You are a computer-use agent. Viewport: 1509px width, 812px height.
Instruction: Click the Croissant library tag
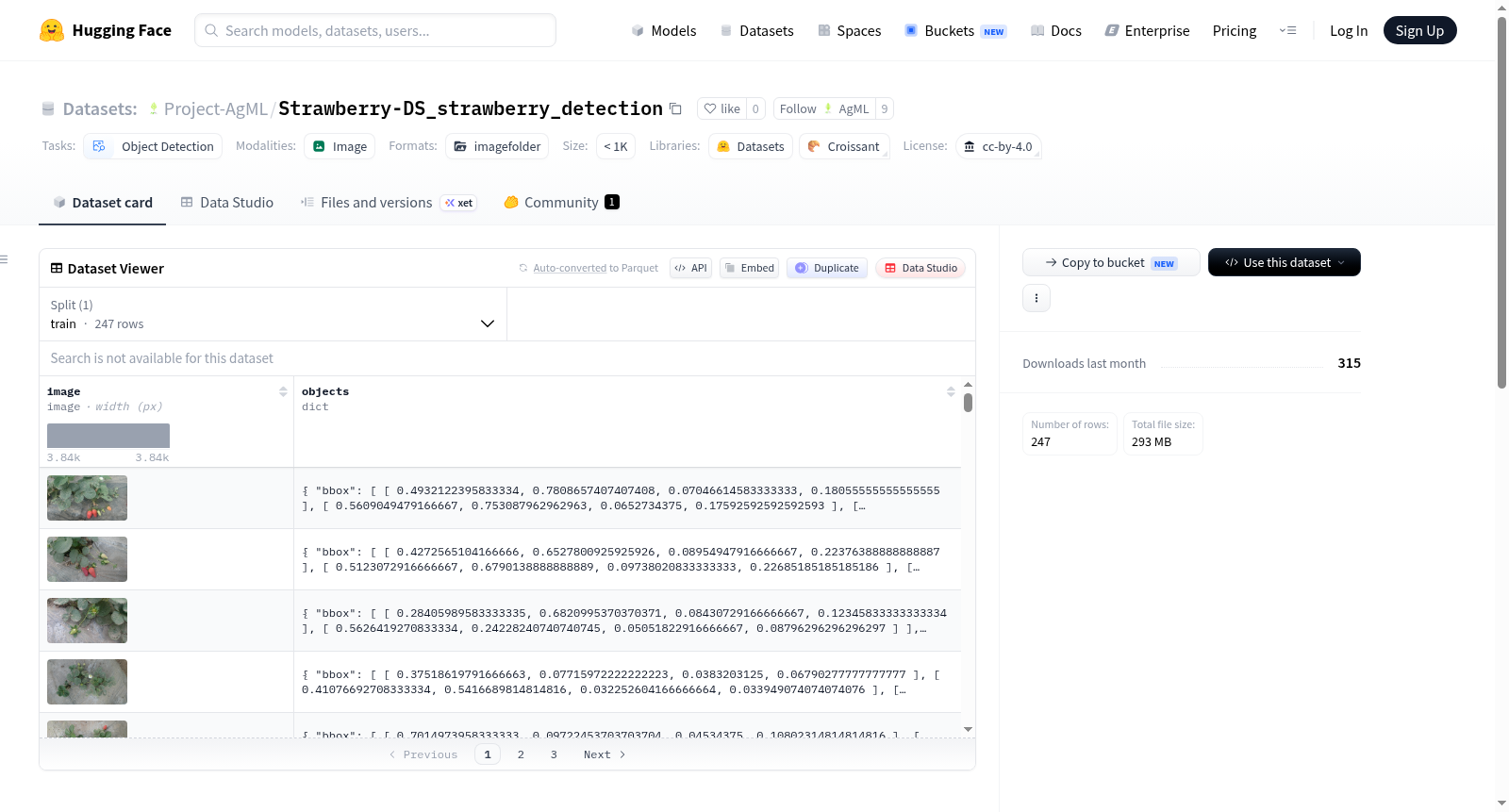(x=844, y=146)
